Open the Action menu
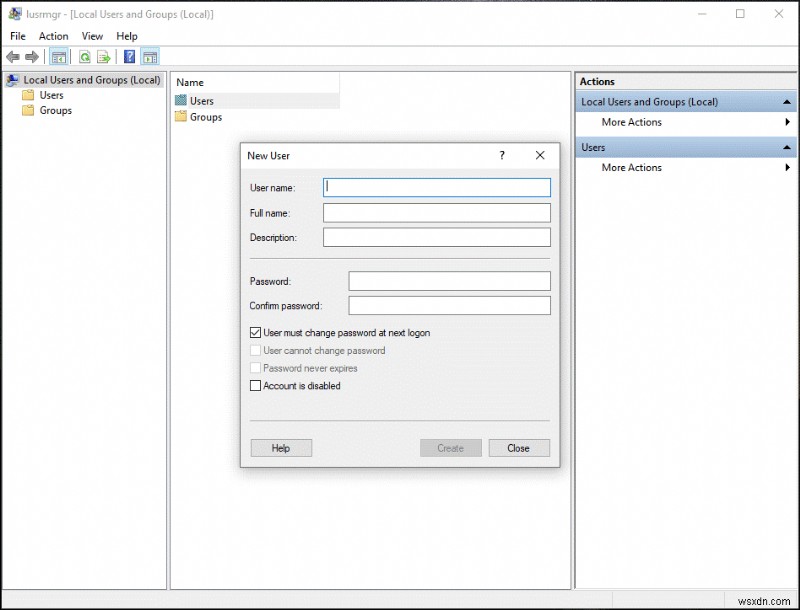Viewport: 800px width, 610px height. pyautogui.click(x=54, y=36)
